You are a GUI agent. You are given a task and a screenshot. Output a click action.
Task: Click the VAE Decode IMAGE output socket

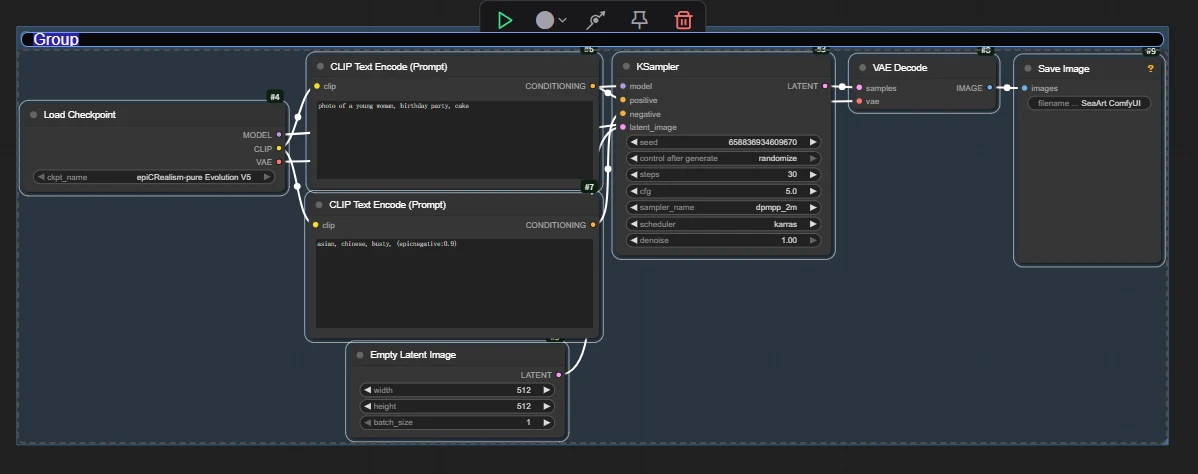point(989,88)
